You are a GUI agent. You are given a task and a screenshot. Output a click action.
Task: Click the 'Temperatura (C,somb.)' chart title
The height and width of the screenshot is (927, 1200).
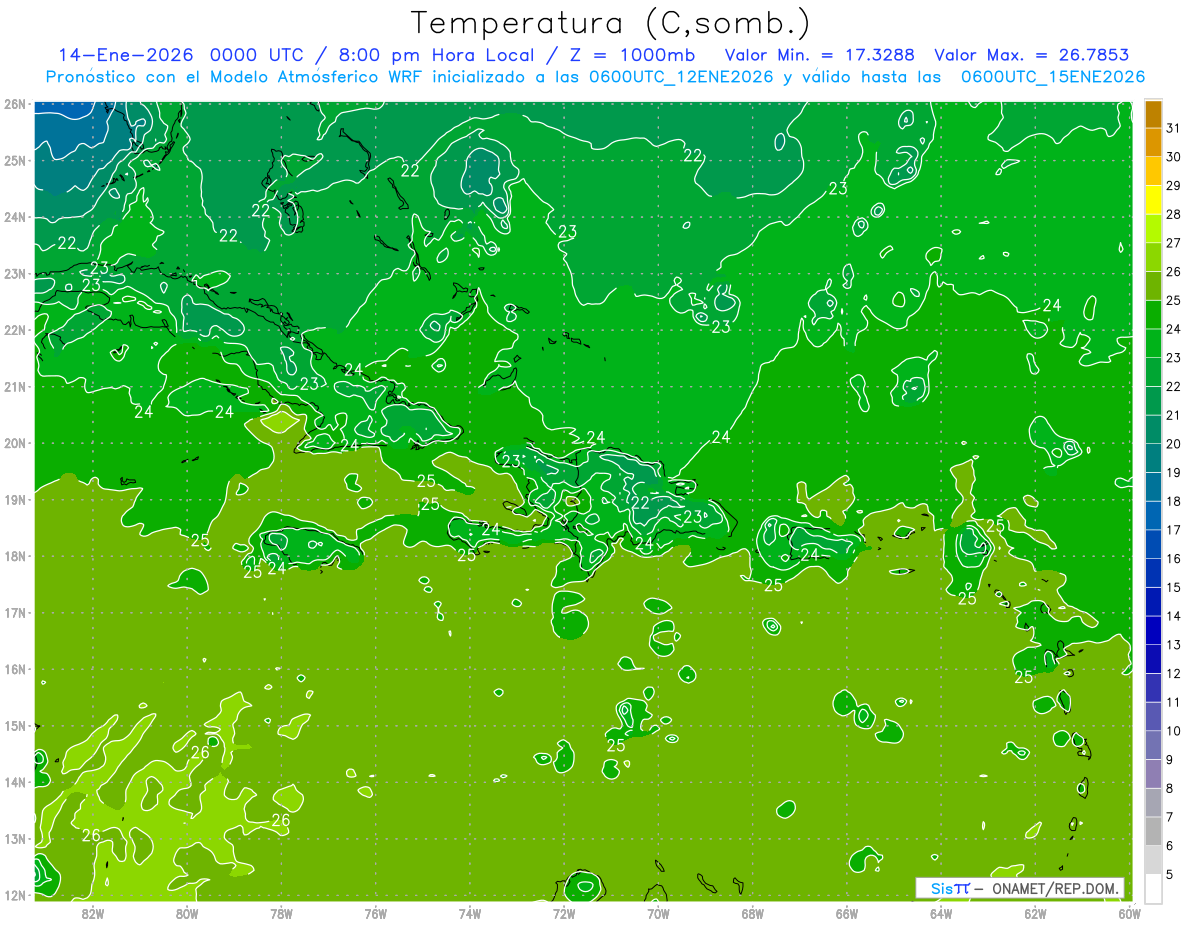pos(611,23)
